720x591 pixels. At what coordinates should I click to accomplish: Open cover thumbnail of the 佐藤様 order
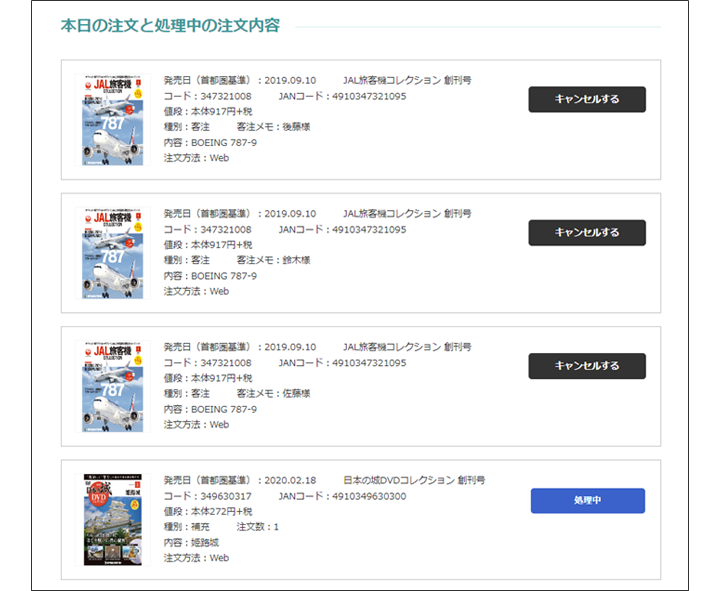click(x=112, y=386)
